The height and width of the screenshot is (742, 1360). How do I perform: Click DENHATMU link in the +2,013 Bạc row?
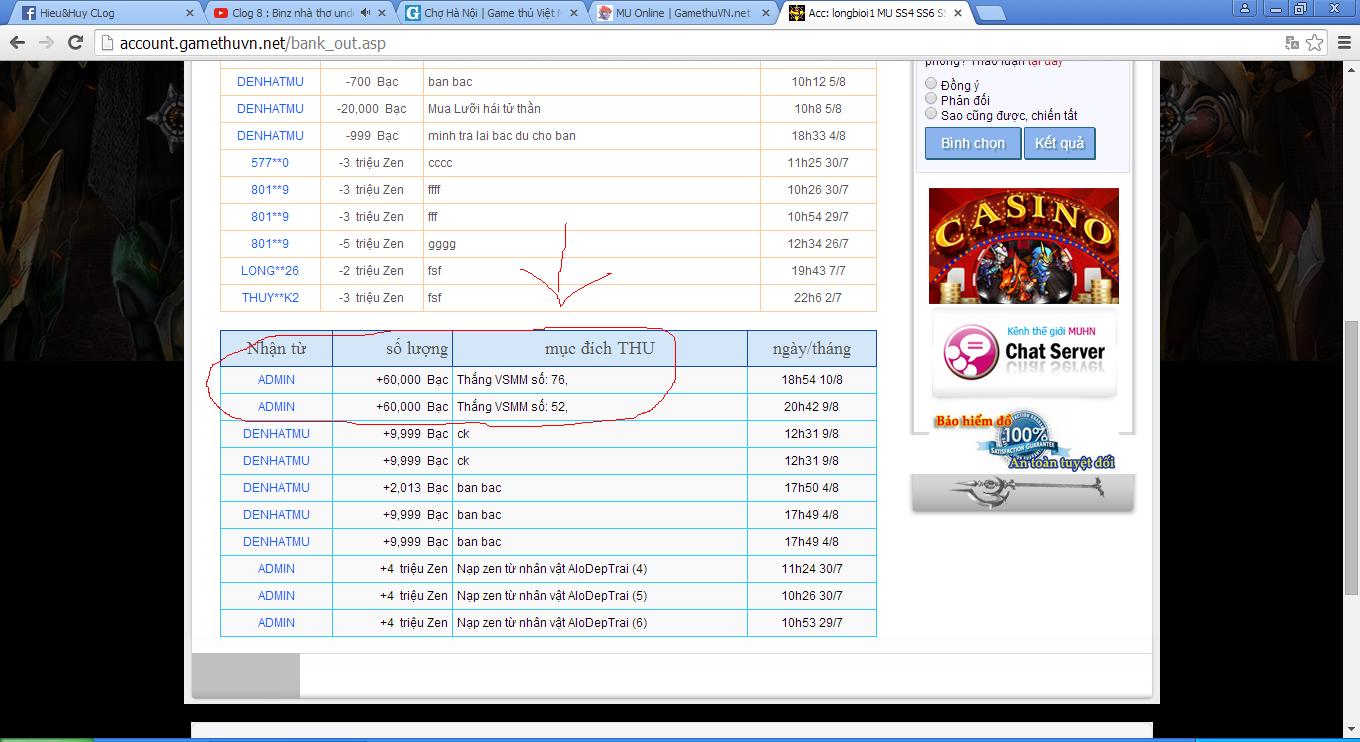[276, 487]
